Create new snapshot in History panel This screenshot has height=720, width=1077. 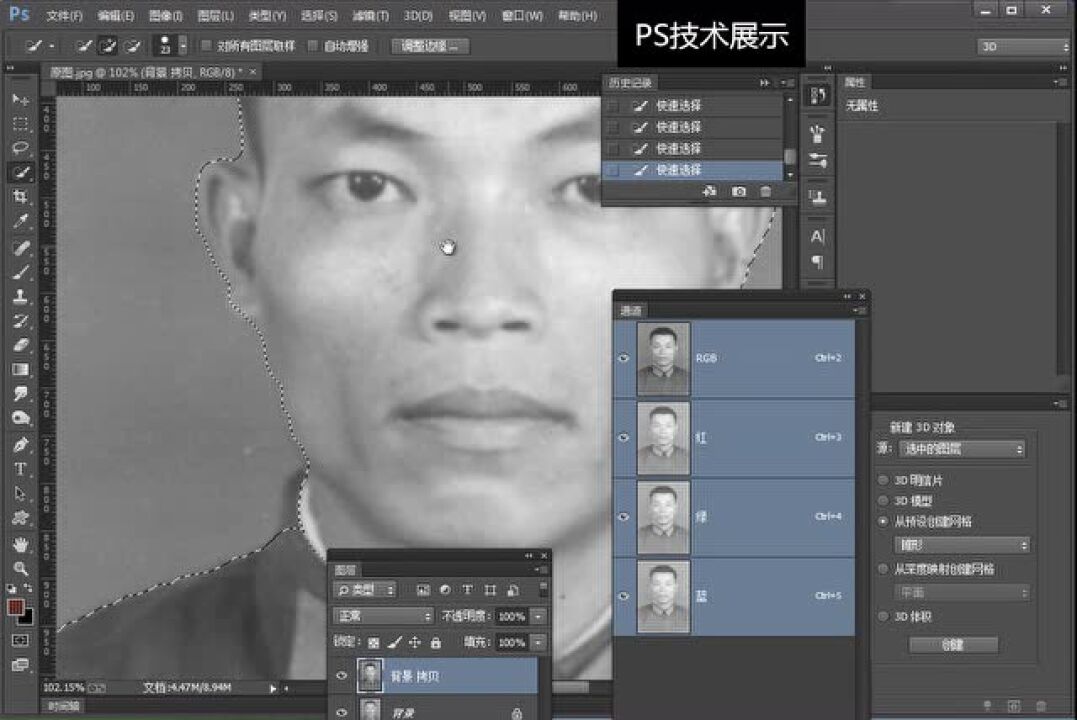[x=738, y=192]
